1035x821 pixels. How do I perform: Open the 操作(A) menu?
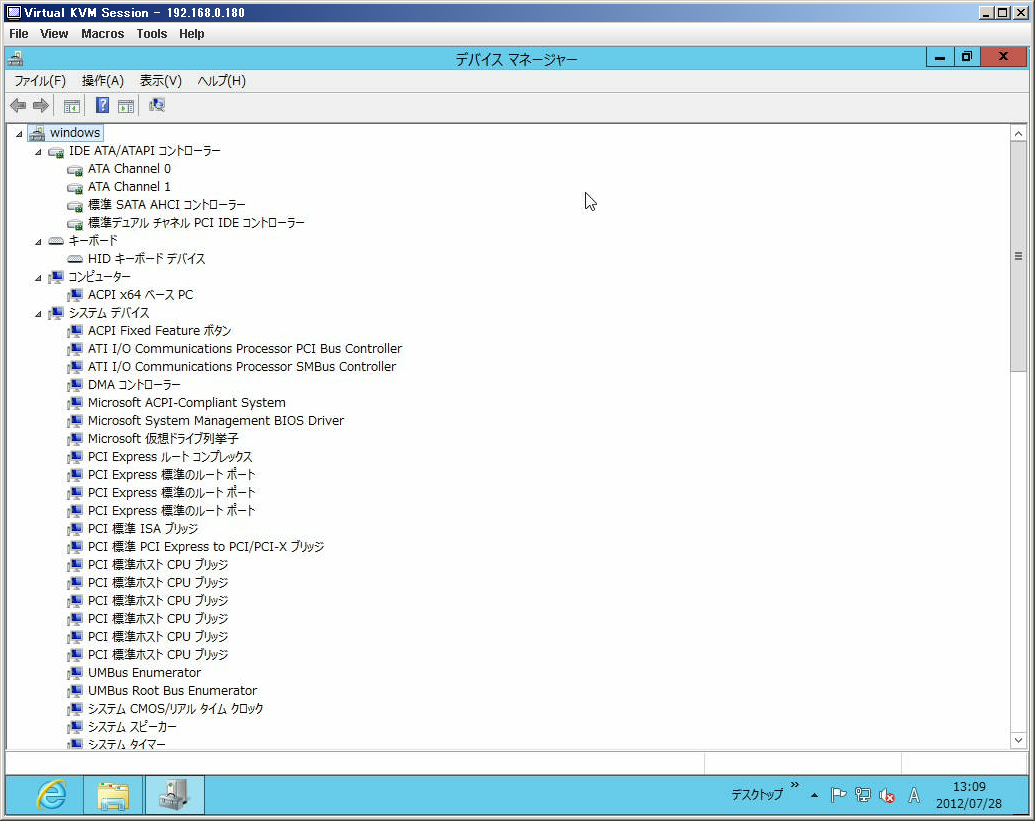[x=102, y=81]
